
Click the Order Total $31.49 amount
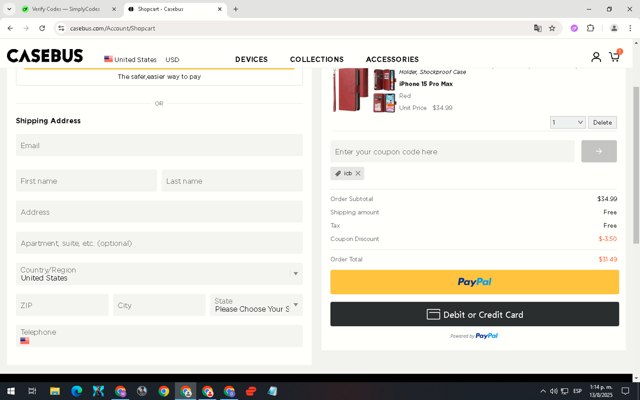pyautogui.click(x=607, y=259)
